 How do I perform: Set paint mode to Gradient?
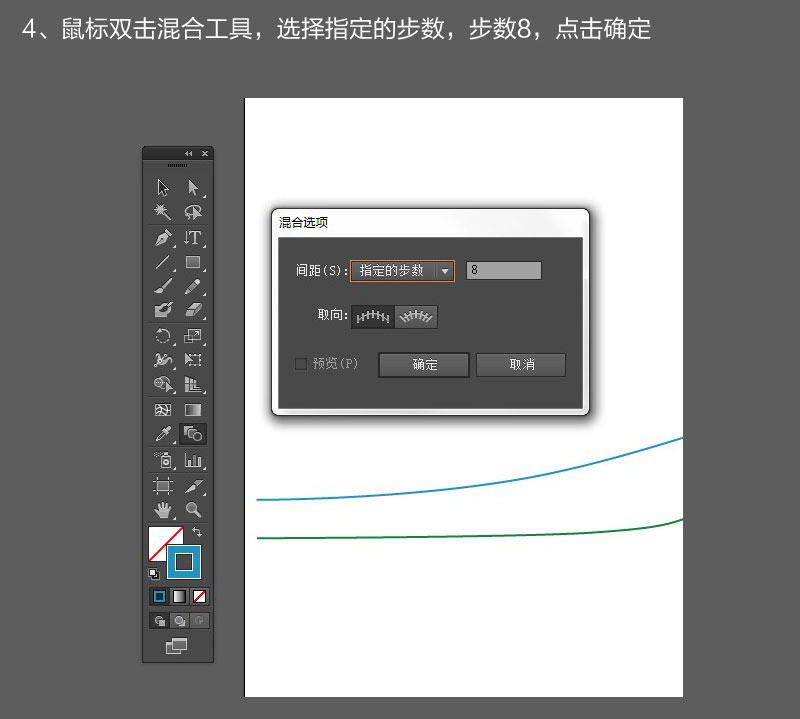(180, 596)
